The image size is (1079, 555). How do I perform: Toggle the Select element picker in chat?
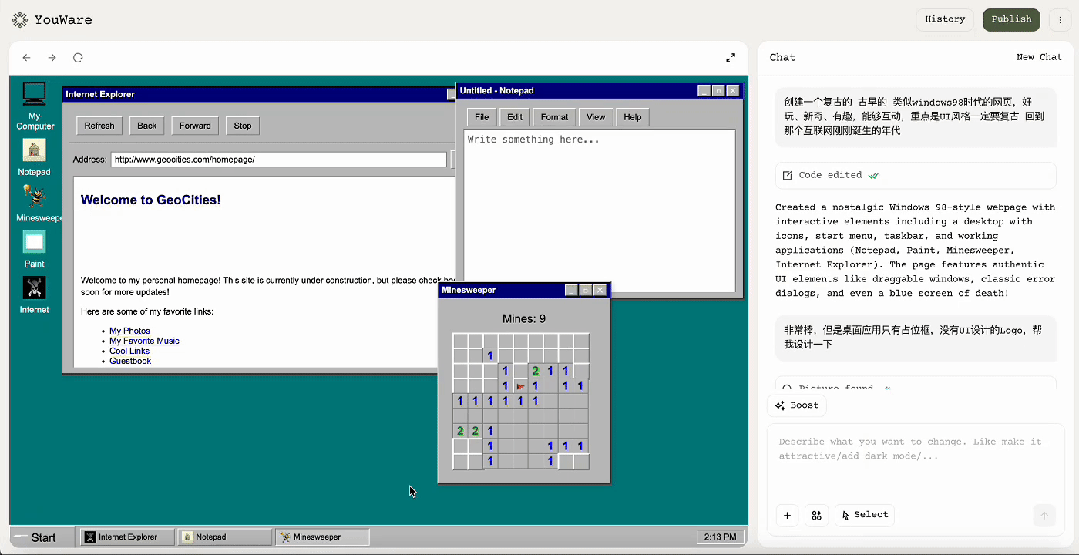(865, 515)
